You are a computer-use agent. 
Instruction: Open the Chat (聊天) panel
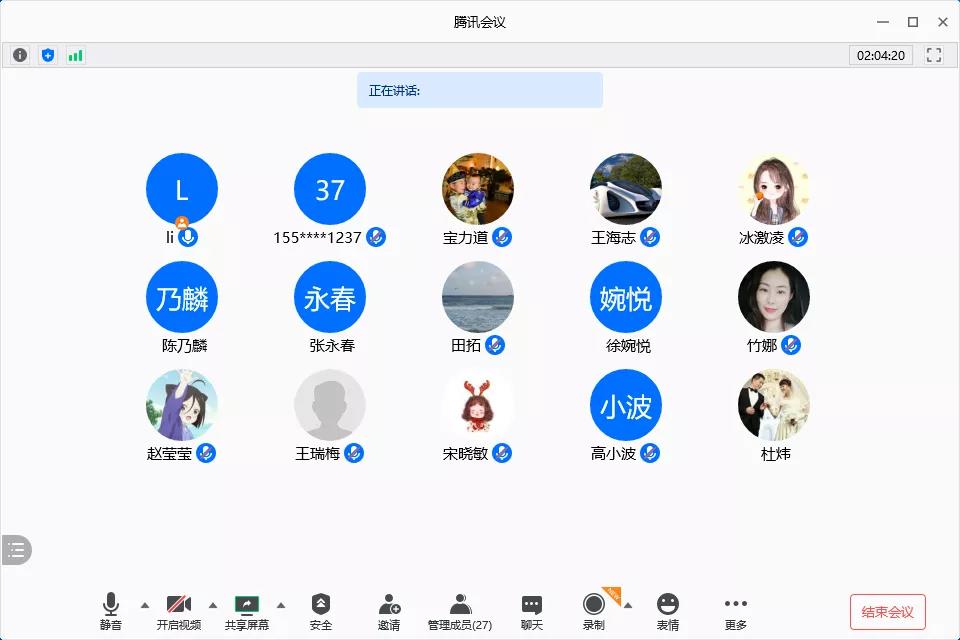(x=532, y=611)
